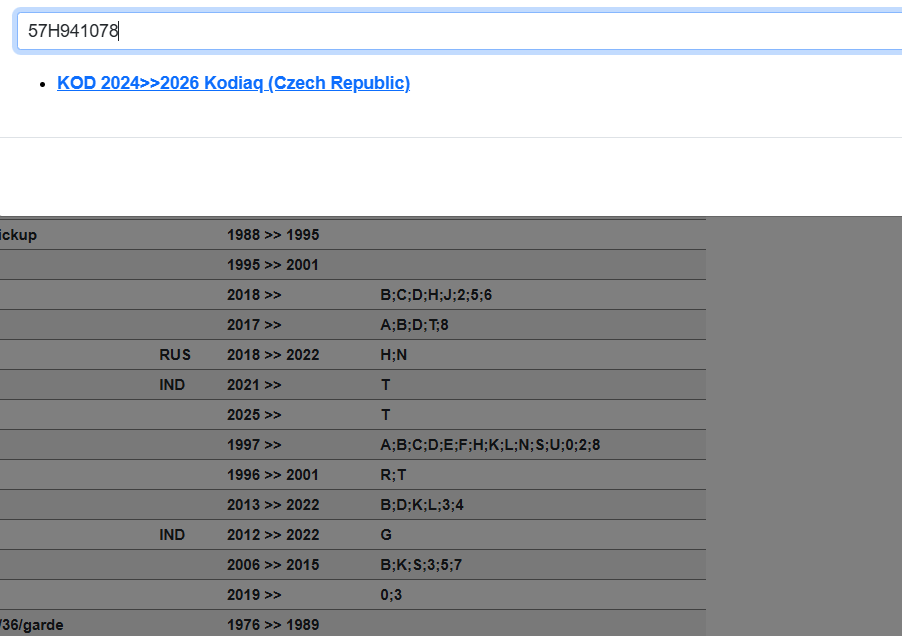Open the KOD 2024>>2026 Kodiaq link
Screen dimensions: 902x636
coord(233,83)
